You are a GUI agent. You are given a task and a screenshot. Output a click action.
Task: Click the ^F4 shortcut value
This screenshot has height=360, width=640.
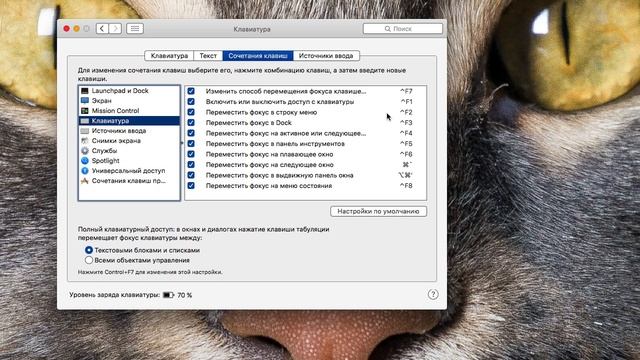[406, 133]
